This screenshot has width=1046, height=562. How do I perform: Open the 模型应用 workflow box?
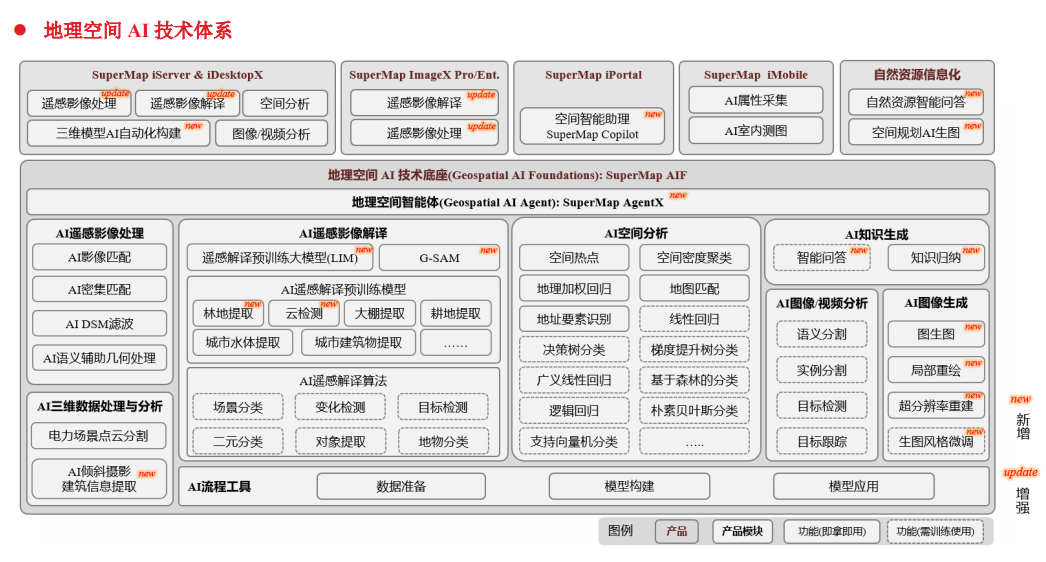pos(853,486)
